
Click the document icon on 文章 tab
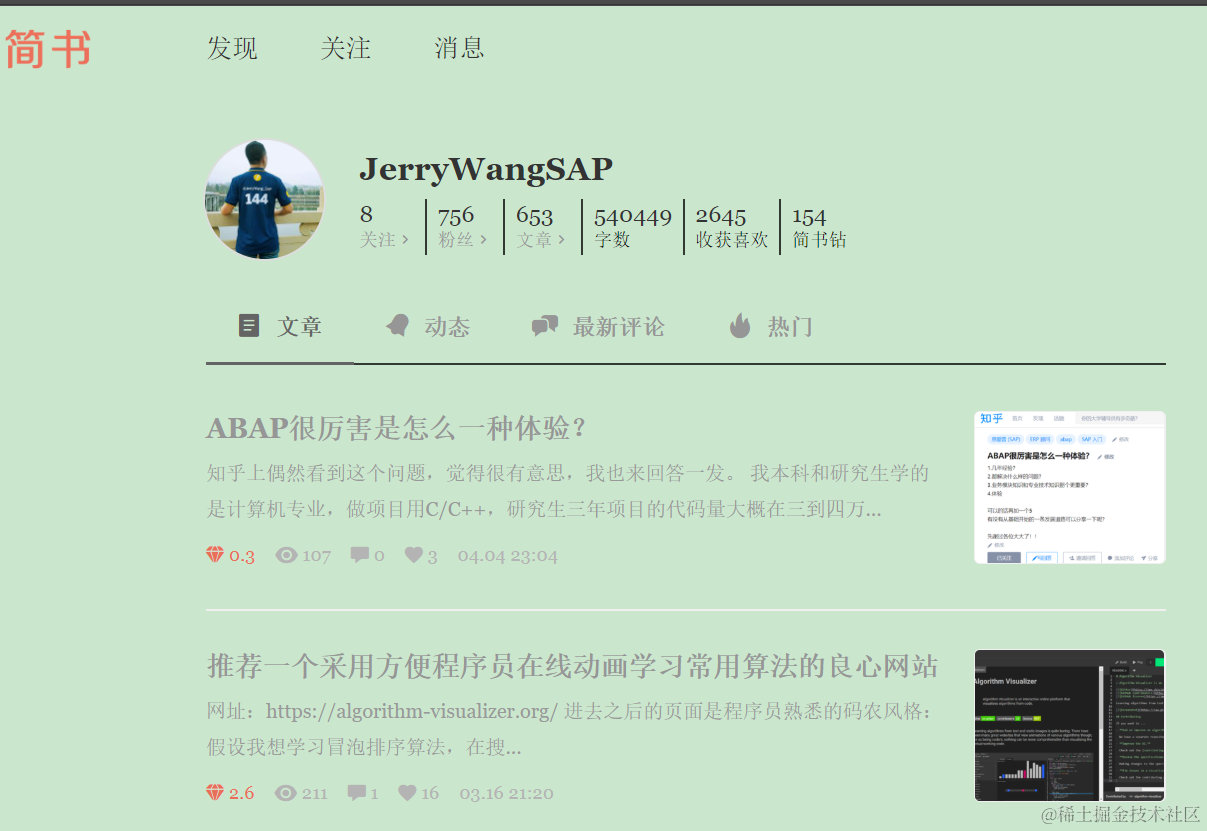(x=249, y=325)
